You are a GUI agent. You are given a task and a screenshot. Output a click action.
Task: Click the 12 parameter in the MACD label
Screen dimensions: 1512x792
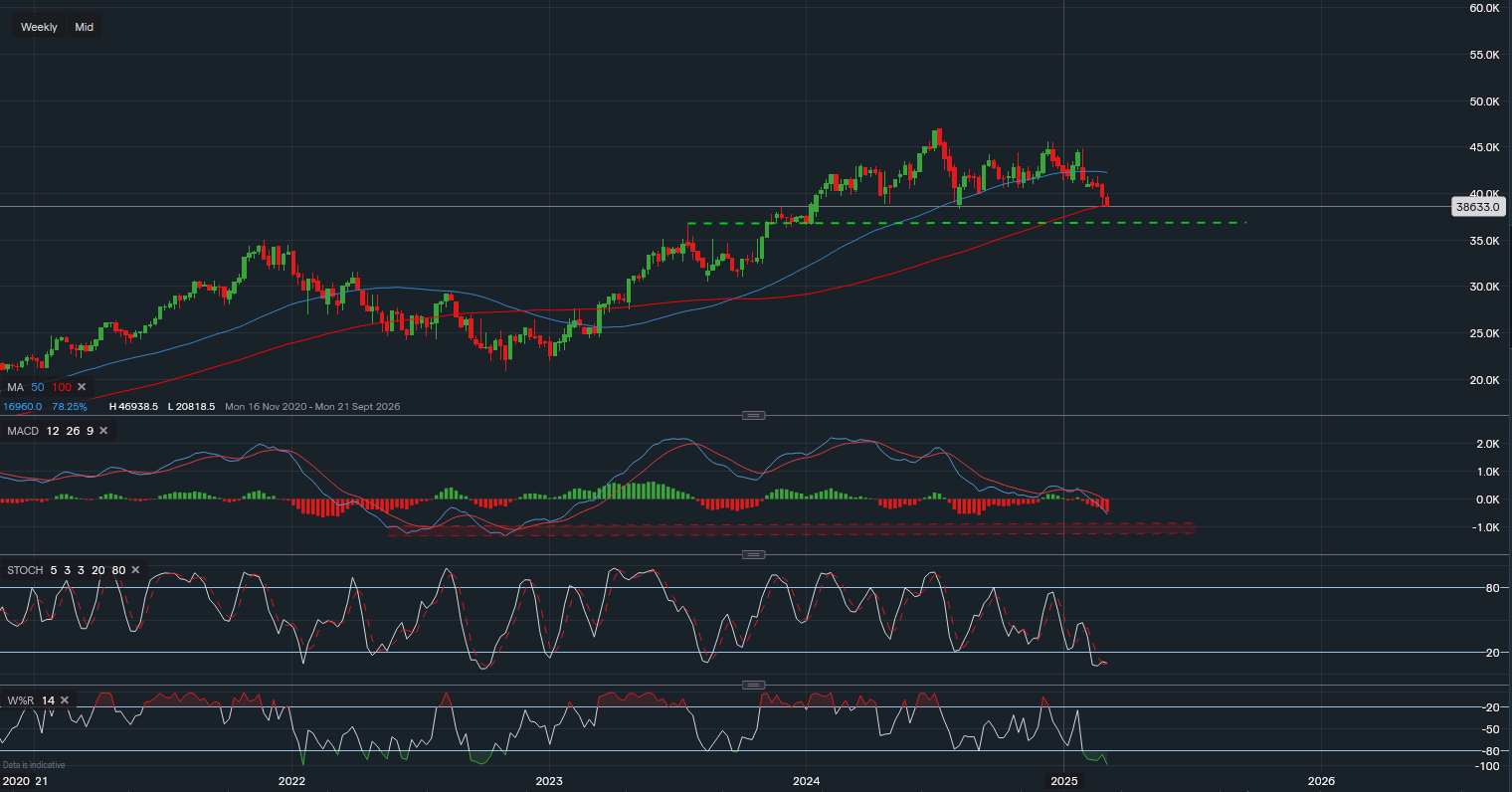(x=52, y=431)
